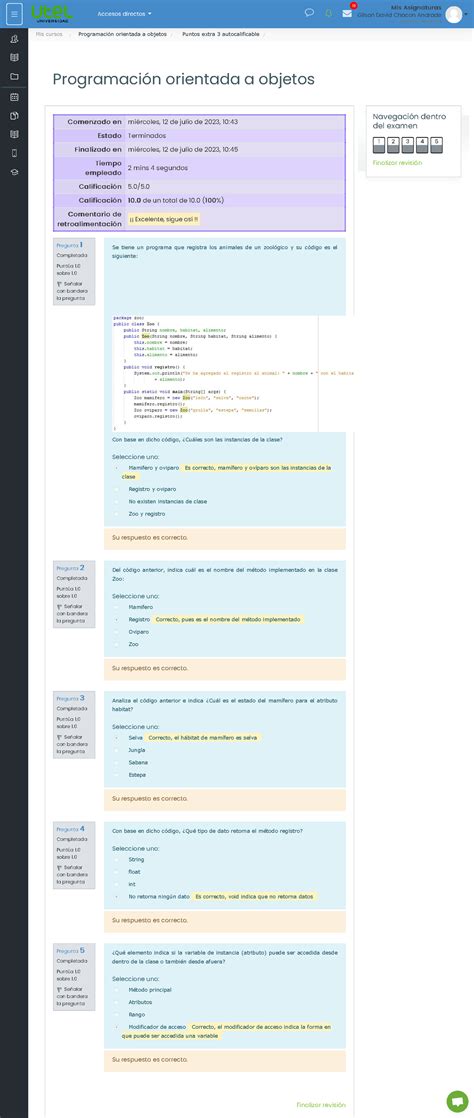474x1118 pixels.
Task: Jump to question 1 in exam navigation
Action: pyautogui.click(x=380, y=145)
